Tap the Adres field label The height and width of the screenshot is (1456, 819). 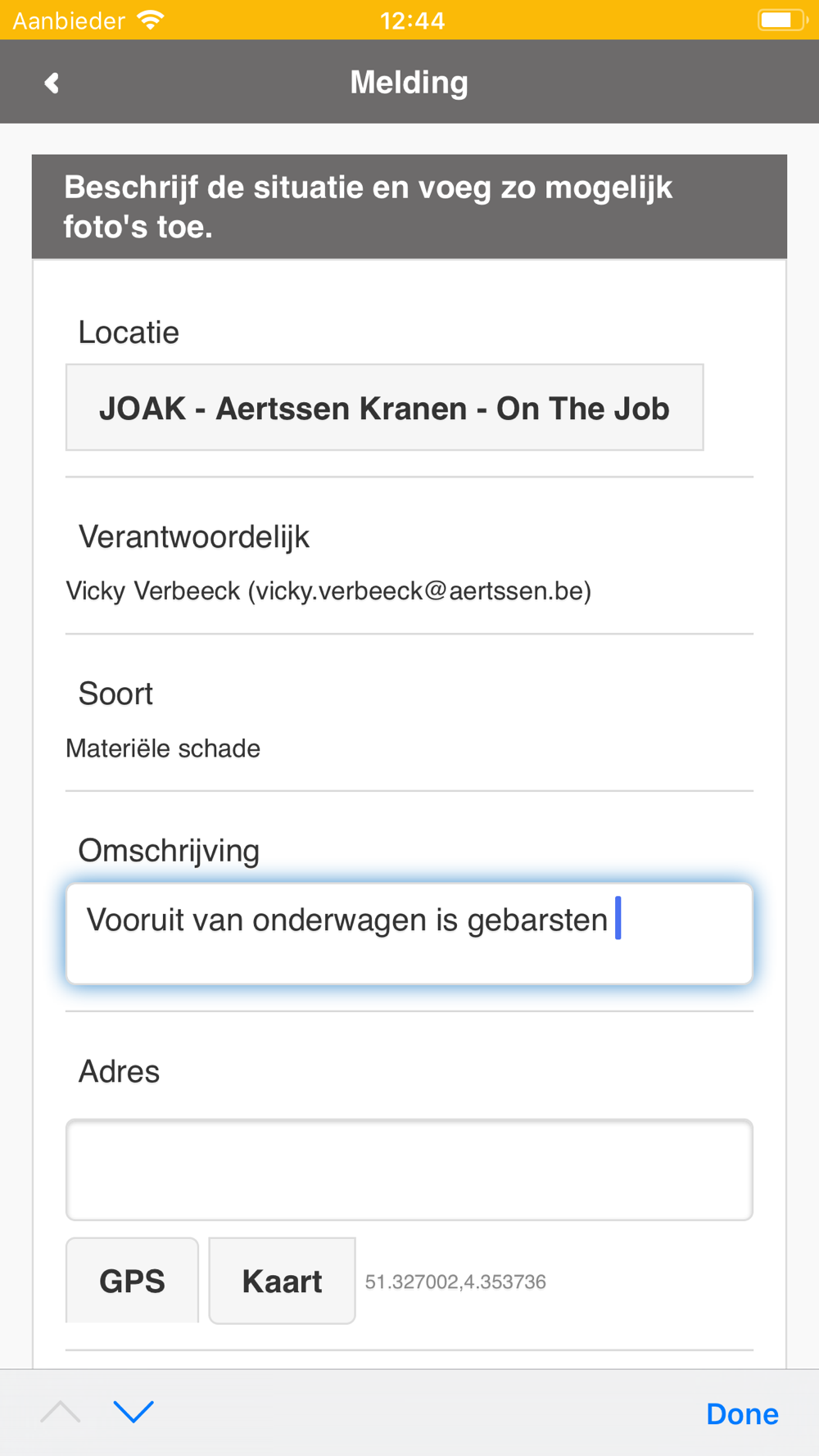coord(119,1071)
